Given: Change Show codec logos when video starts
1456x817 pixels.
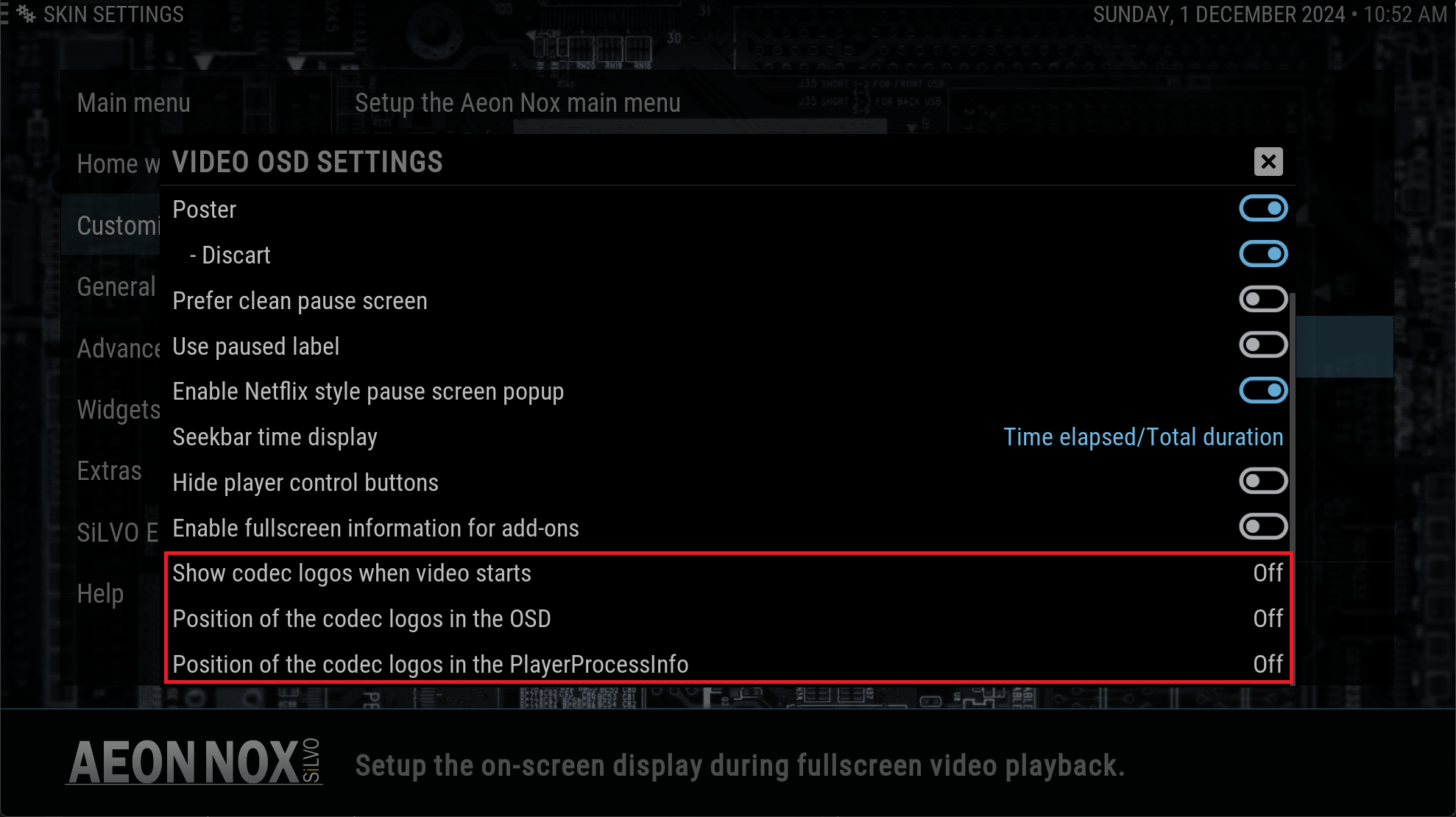Looking at the screenshot, I should click(x=728, y=573).
